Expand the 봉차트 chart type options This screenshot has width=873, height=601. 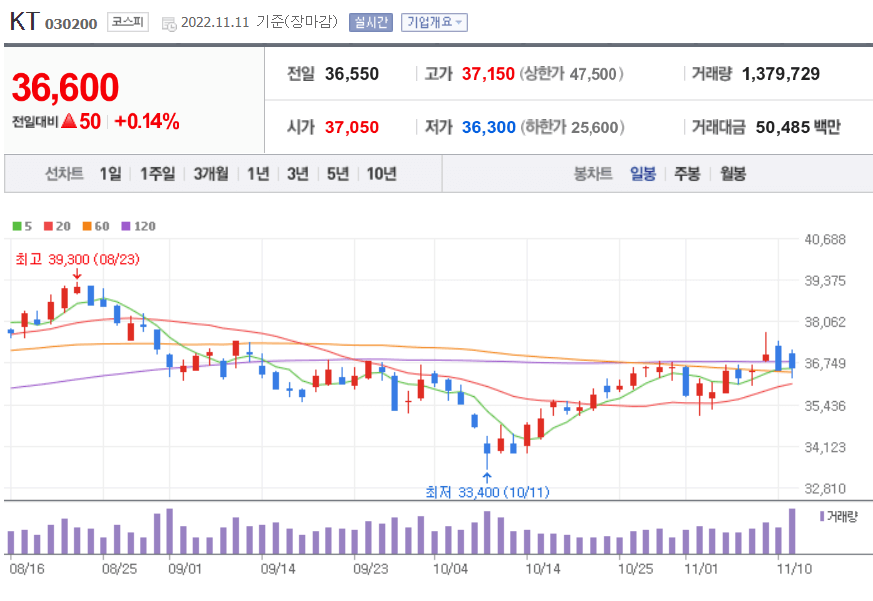click(593, 173)
